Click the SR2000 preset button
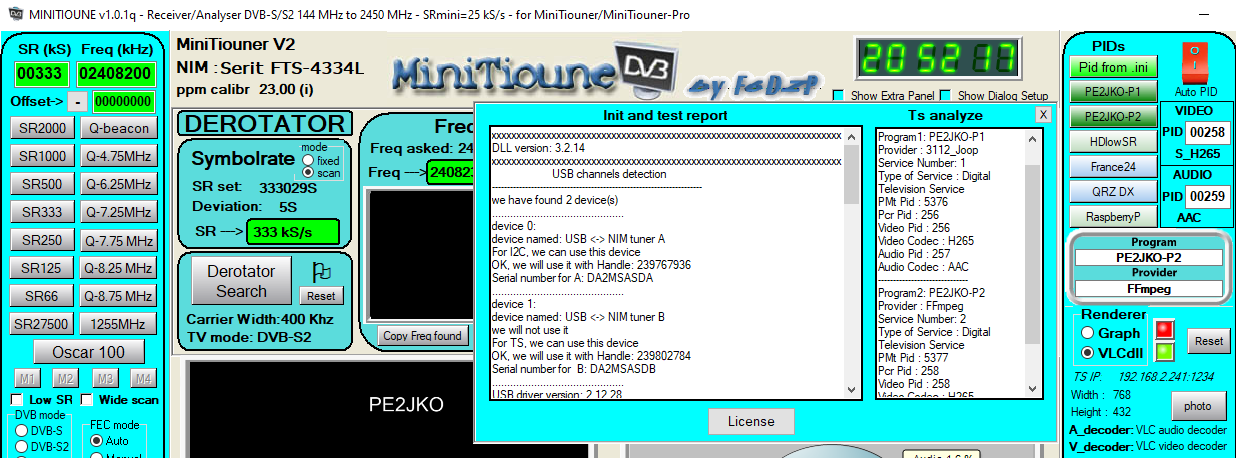 [x=44, y=128]
